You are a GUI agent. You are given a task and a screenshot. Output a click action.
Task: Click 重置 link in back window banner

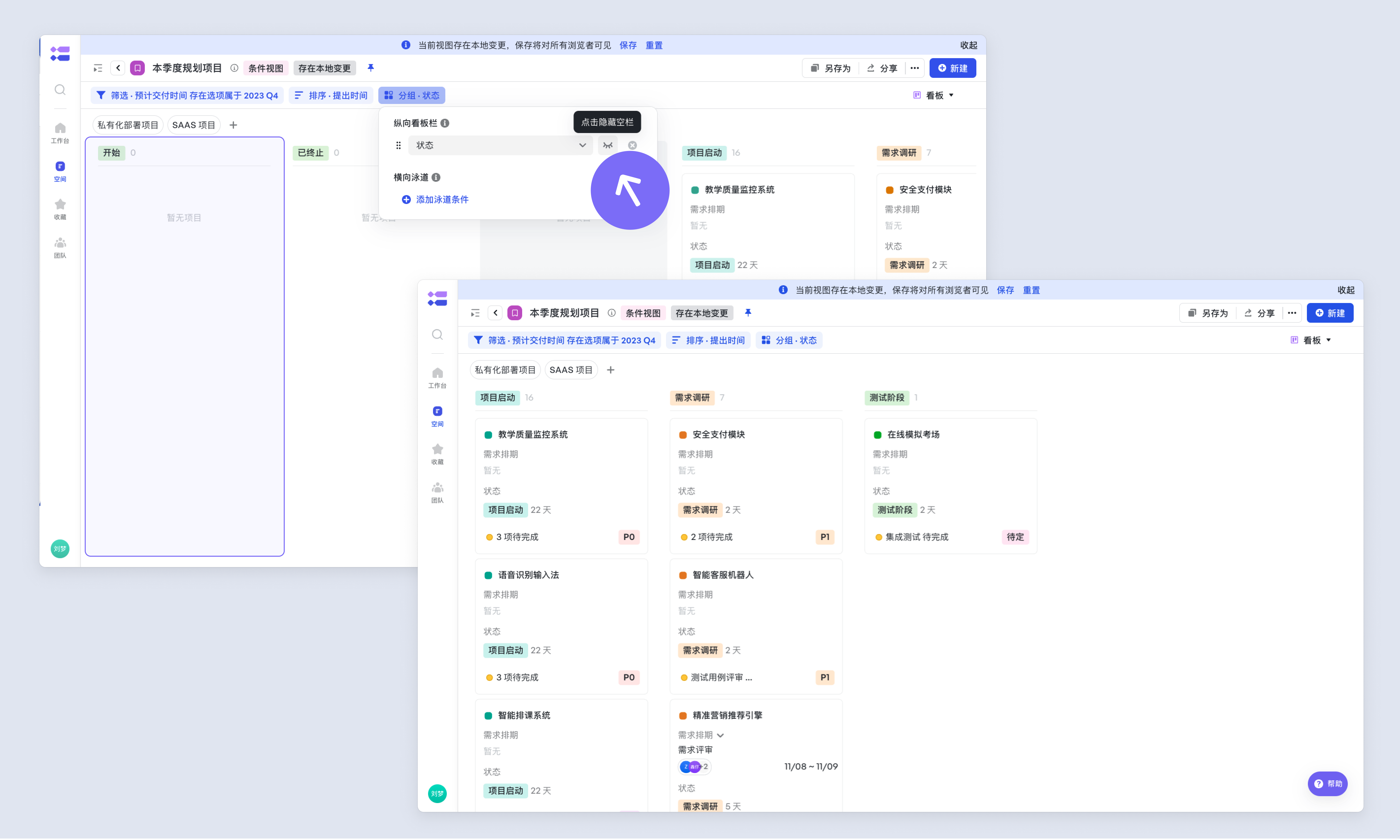pos(654,45)
